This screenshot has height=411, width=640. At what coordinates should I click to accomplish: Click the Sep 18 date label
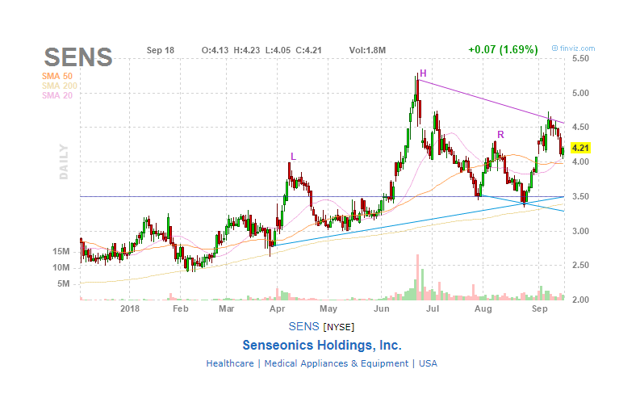[x=160, y=50]
